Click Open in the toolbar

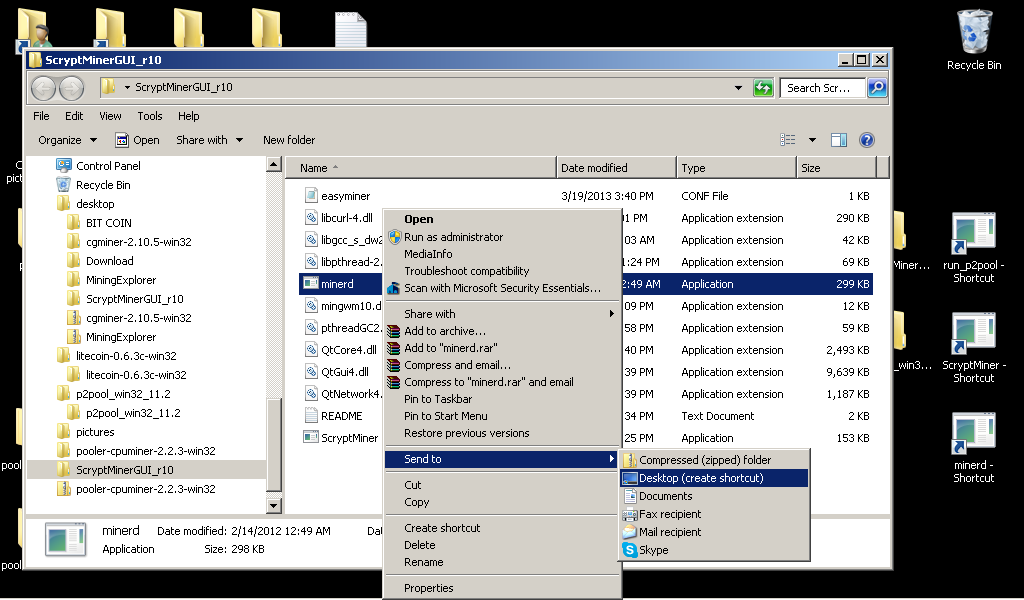click(137, 140)
